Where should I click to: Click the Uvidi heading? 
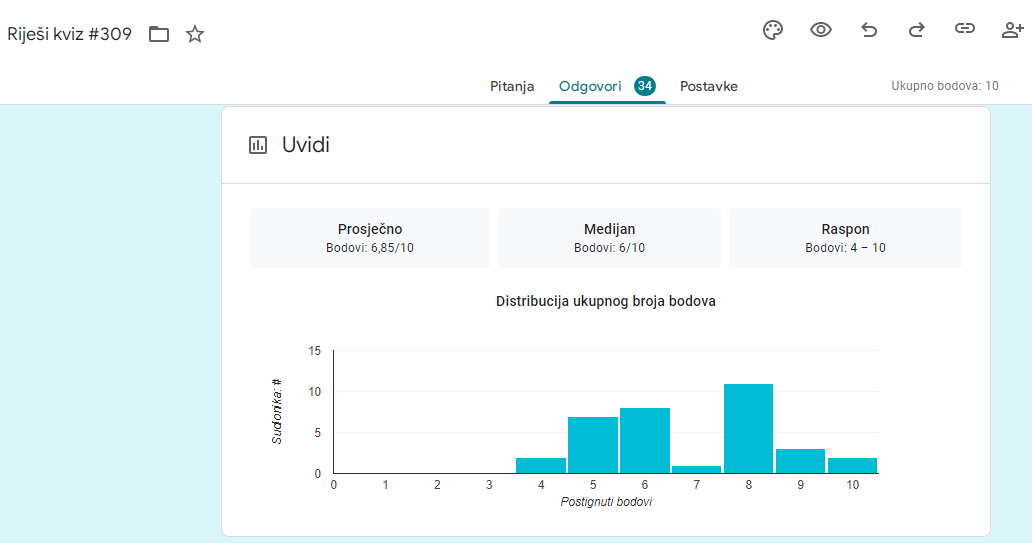[305, 145]
